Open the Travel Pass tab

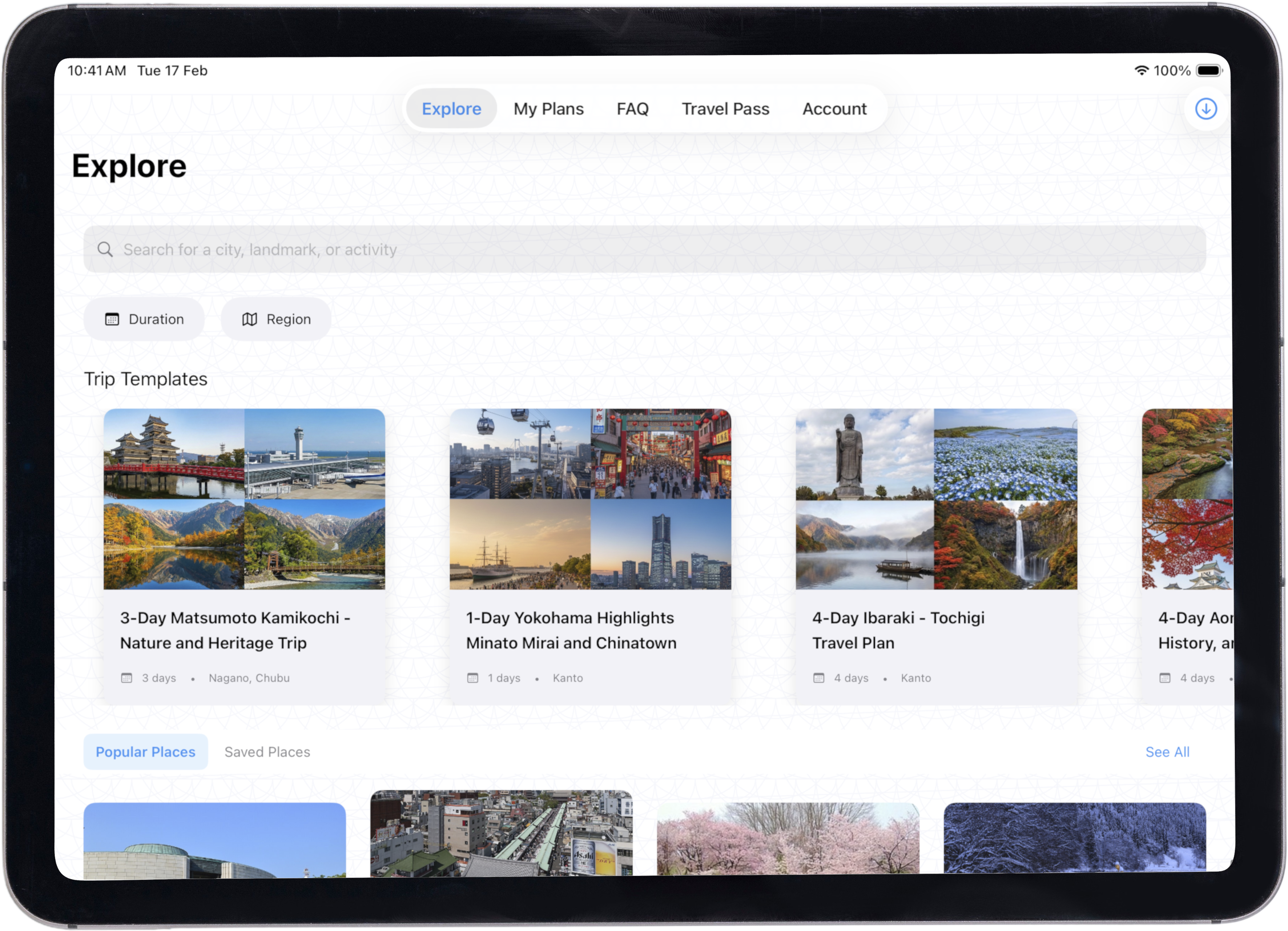pyautogui.click(x=725, y=108)
